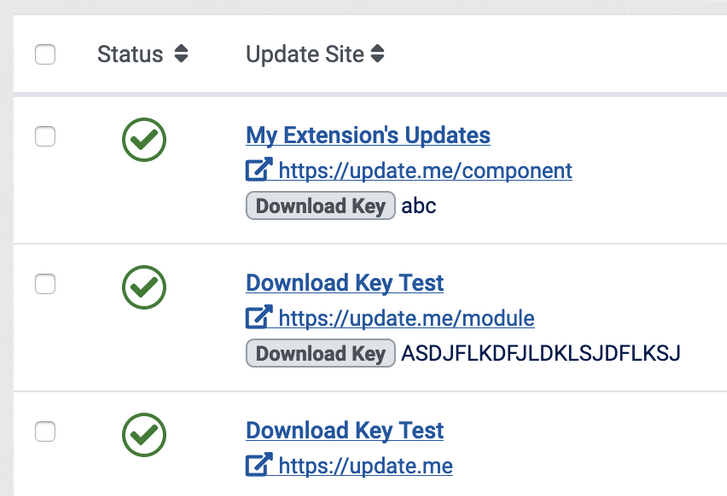The image size is (727, 496).
Task: Check the select-all checkbox in header
Action: point(45,54)
